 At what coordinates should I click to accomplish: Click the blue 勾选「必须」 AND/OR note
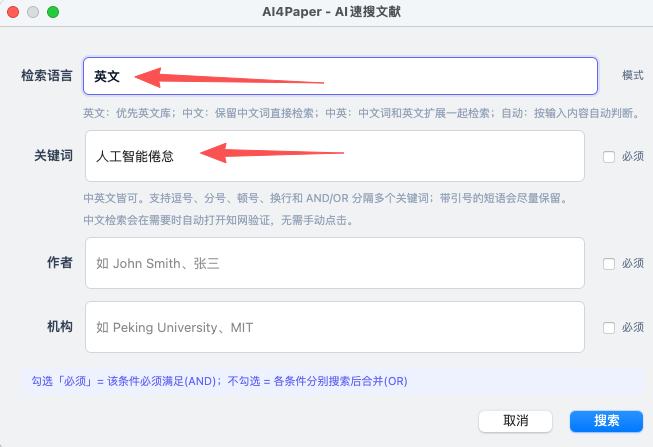click(x=219, y=381)
